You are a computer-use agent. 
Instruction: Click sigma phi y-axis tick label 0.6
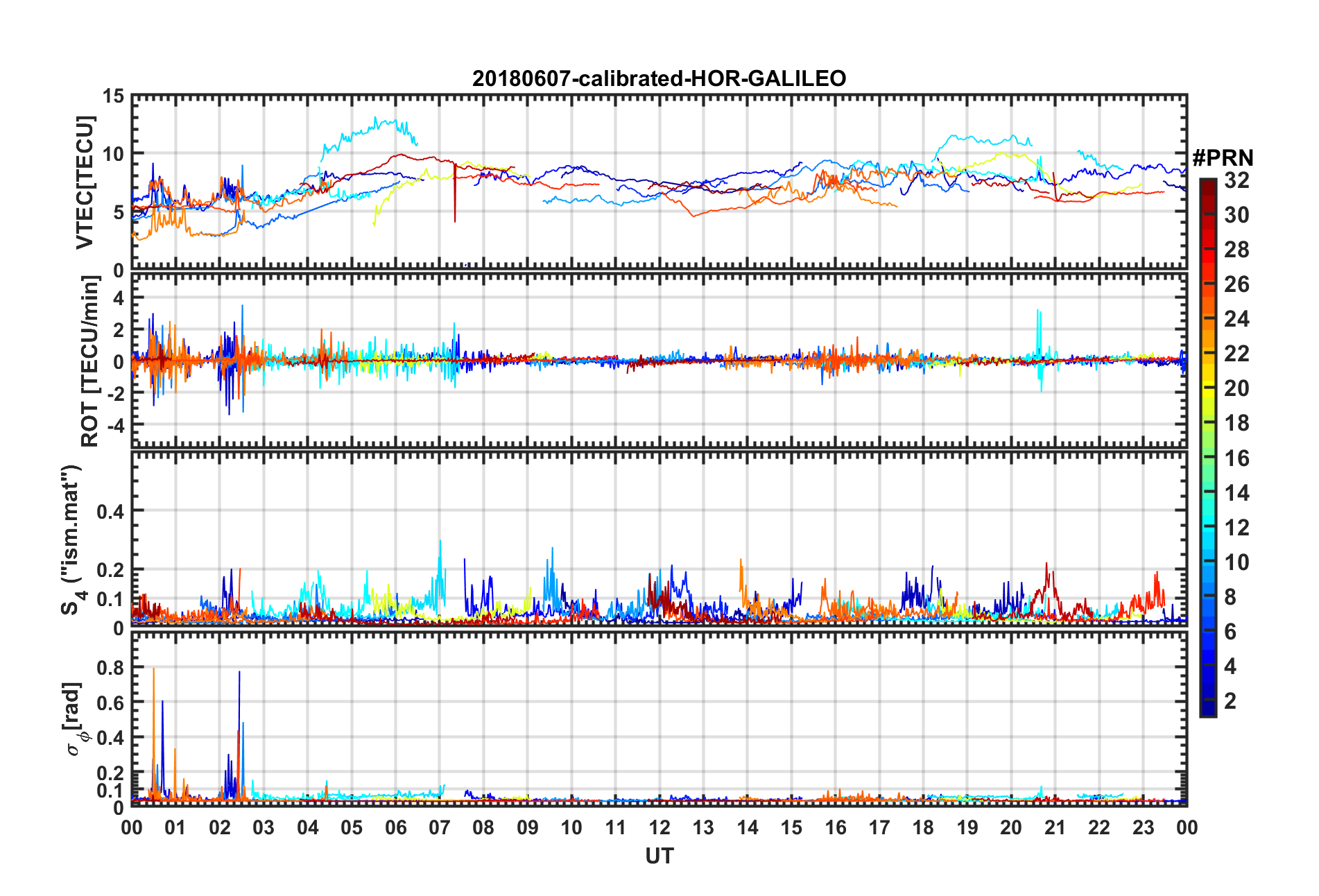click(x=110, y=703)
